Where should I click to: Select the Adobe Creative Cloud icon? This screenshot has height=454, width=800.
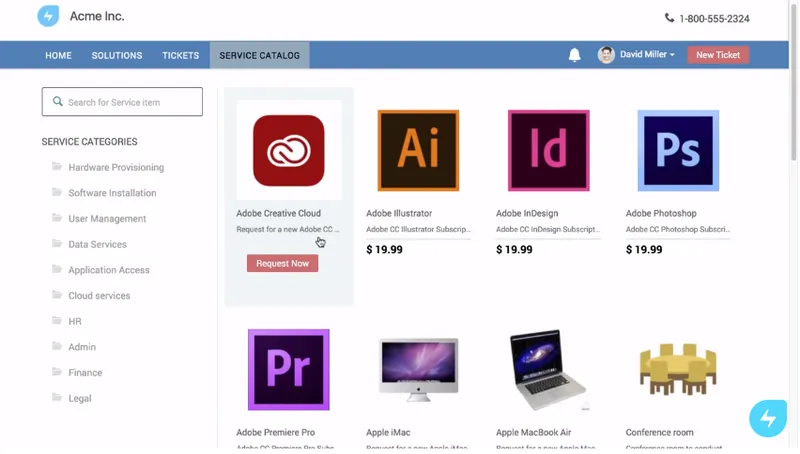[289, 150]
